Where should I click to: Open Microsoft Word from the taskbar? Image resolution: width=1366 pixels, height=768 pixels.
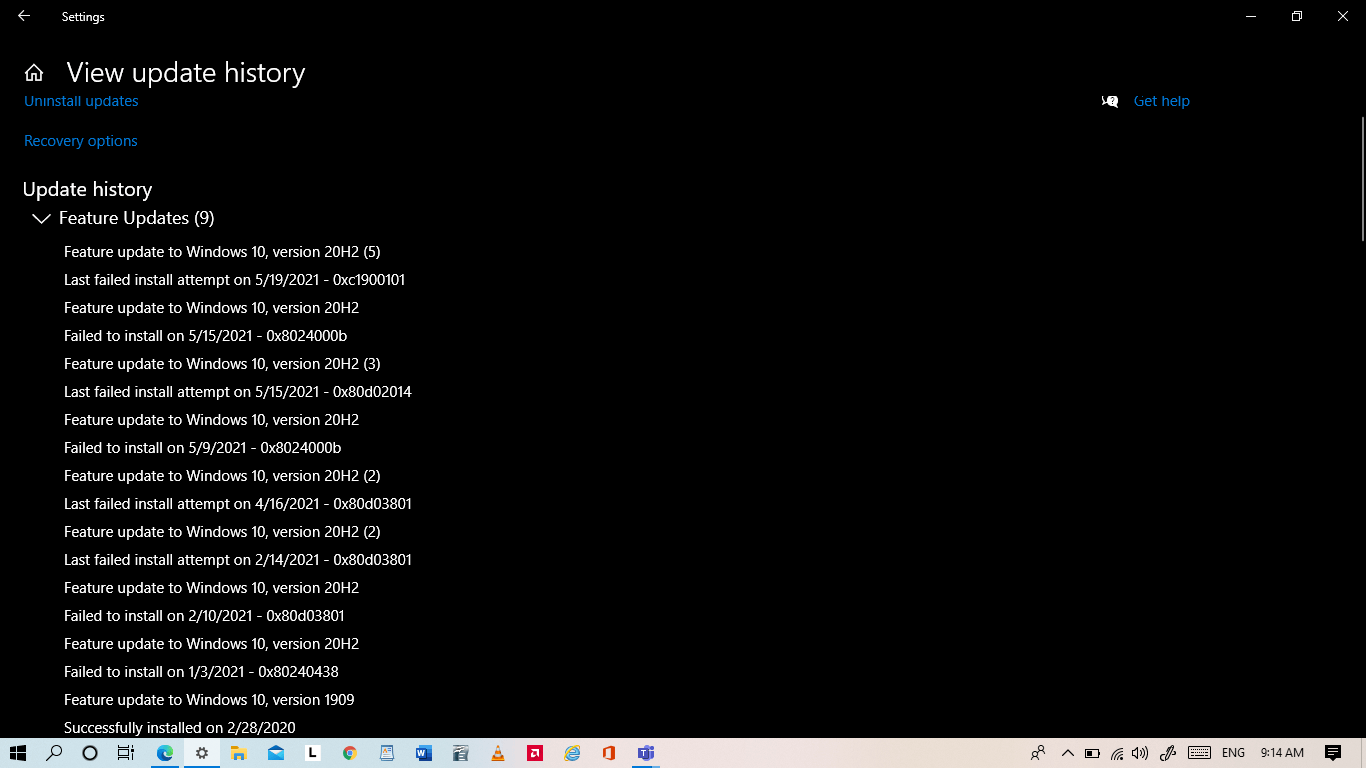[x=424, y=753]
